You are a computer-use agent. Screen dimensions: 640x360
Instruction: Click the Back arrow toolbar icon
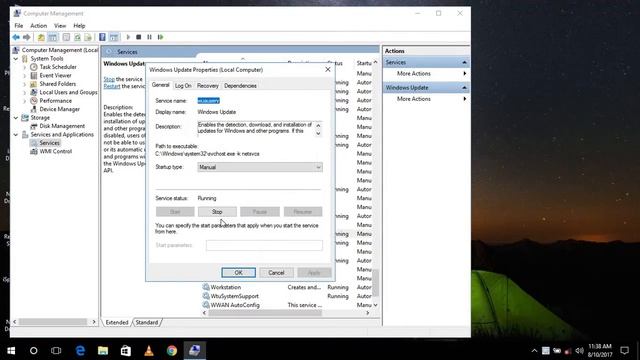16,37
